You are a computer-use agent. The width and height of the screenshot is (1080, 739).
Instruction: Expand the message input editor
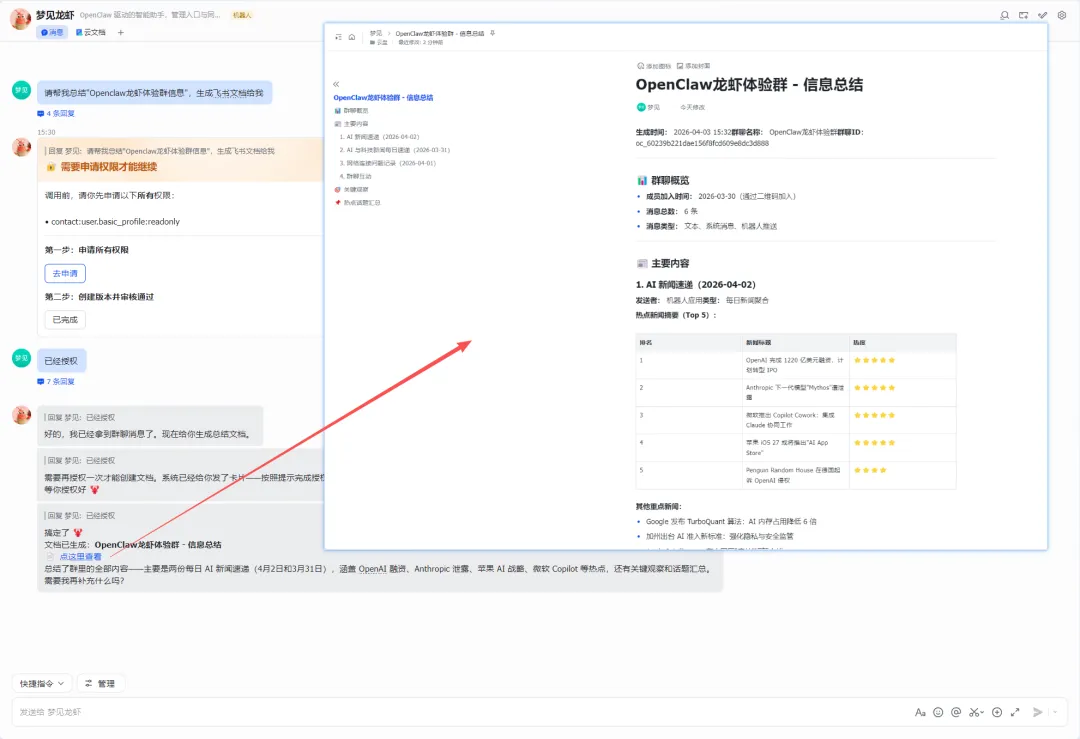pos(1015,712)
